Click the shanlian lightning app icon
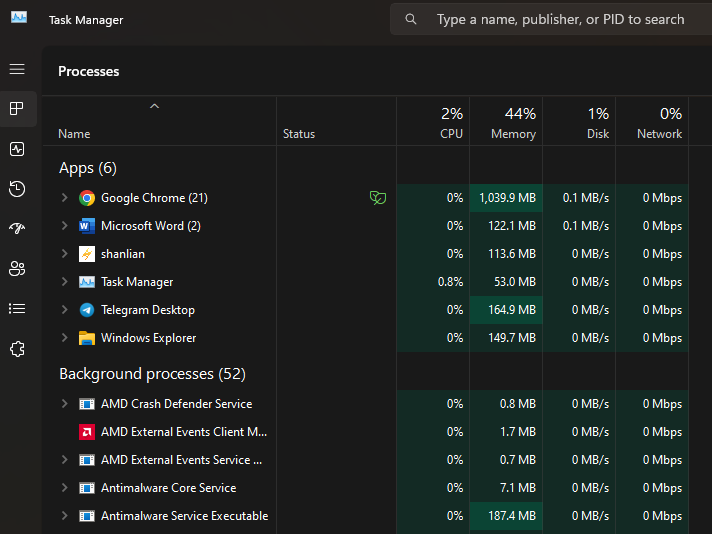This screenshot has width=712, height=534. point(87,254)
